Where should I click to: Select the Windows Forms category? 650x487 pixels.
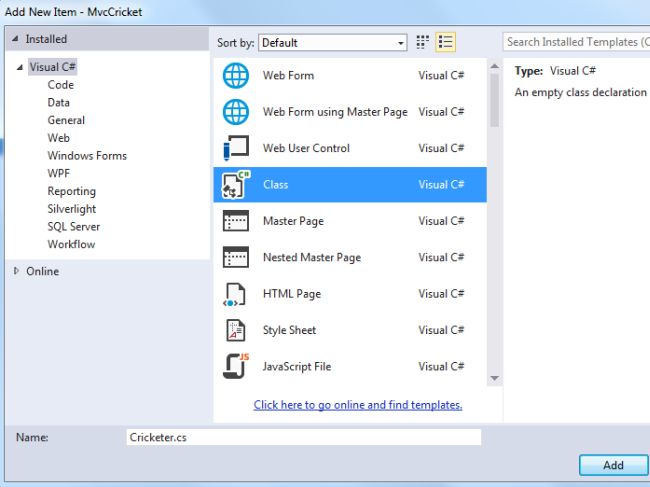(87, 155)
